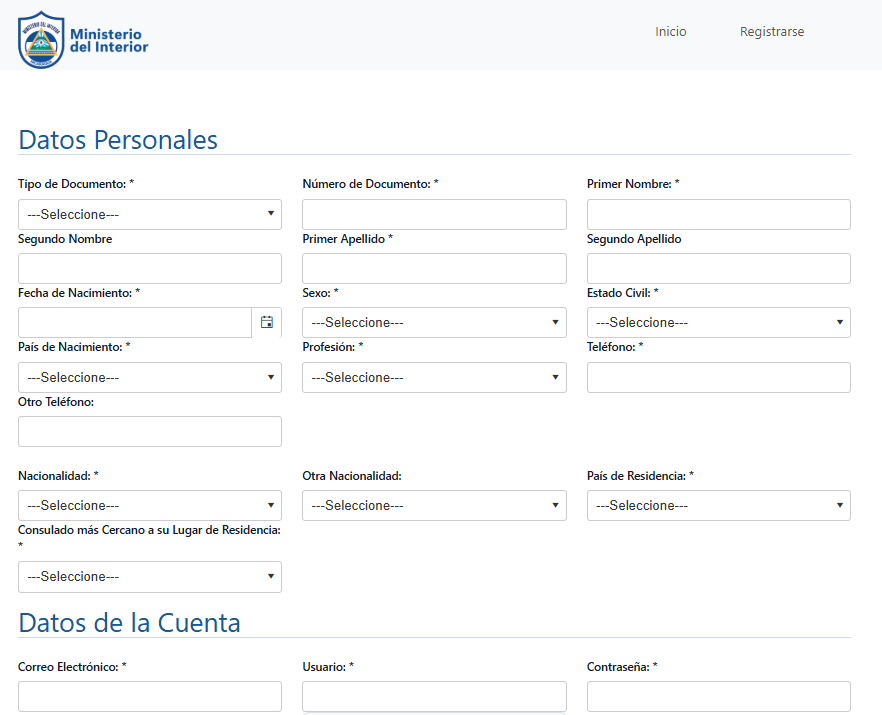Click into the Primer Nombre field
882x715 pixels.
[719, 214]
